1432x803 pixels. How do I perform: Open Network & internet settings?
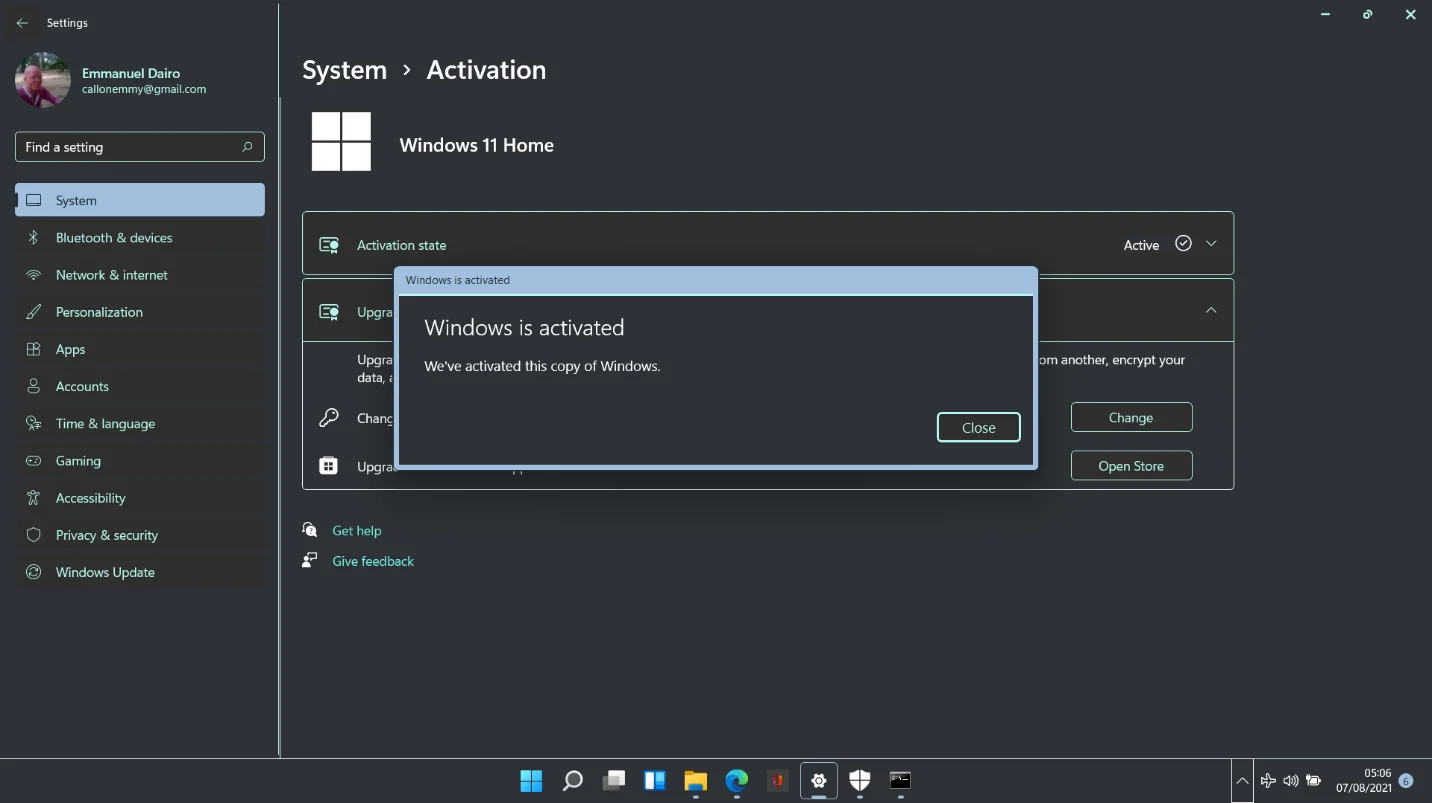(x=140, y=274)
